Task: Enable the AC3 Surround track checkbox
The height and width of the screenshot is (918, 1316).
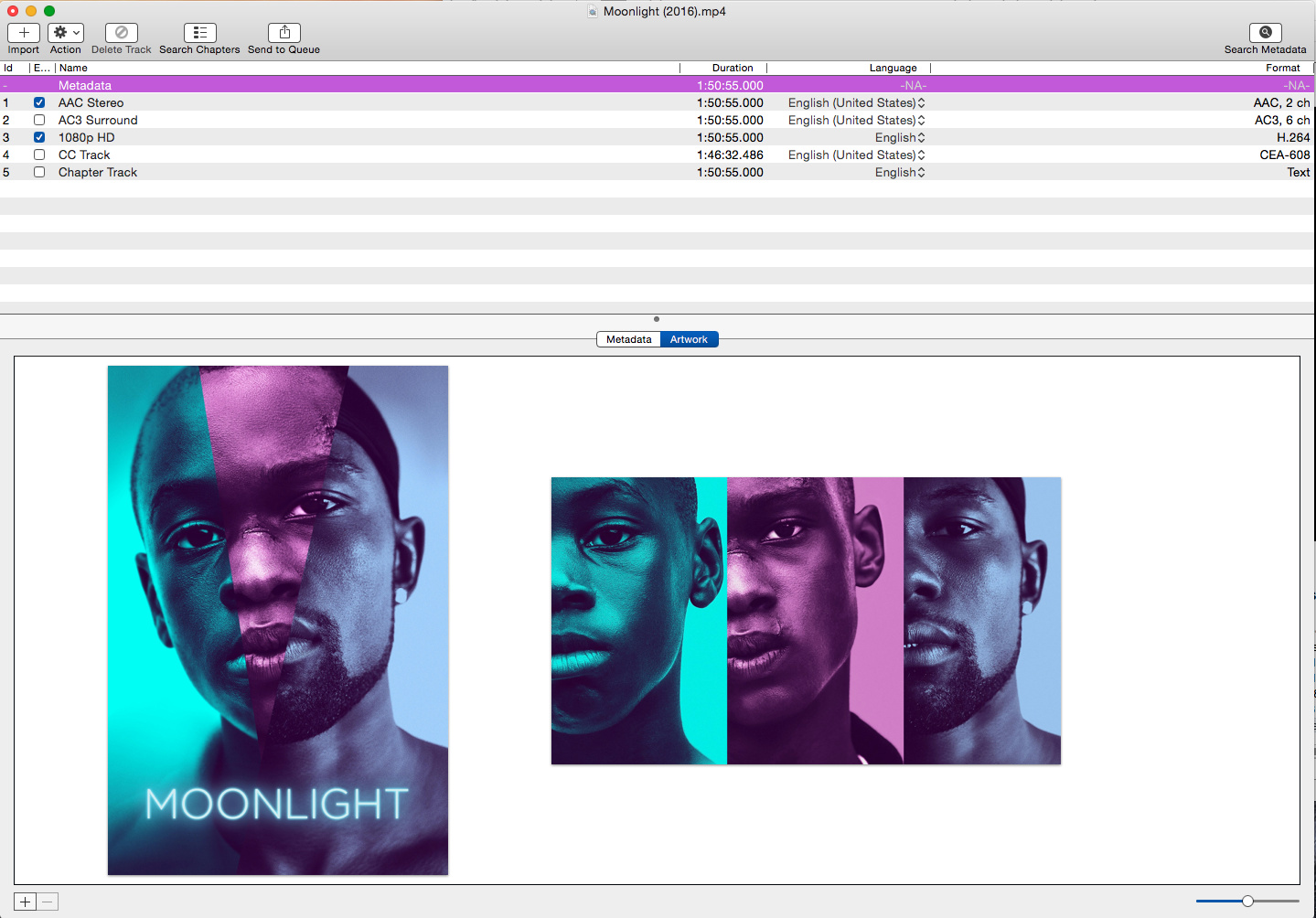Action: click(x=39, y=120)
